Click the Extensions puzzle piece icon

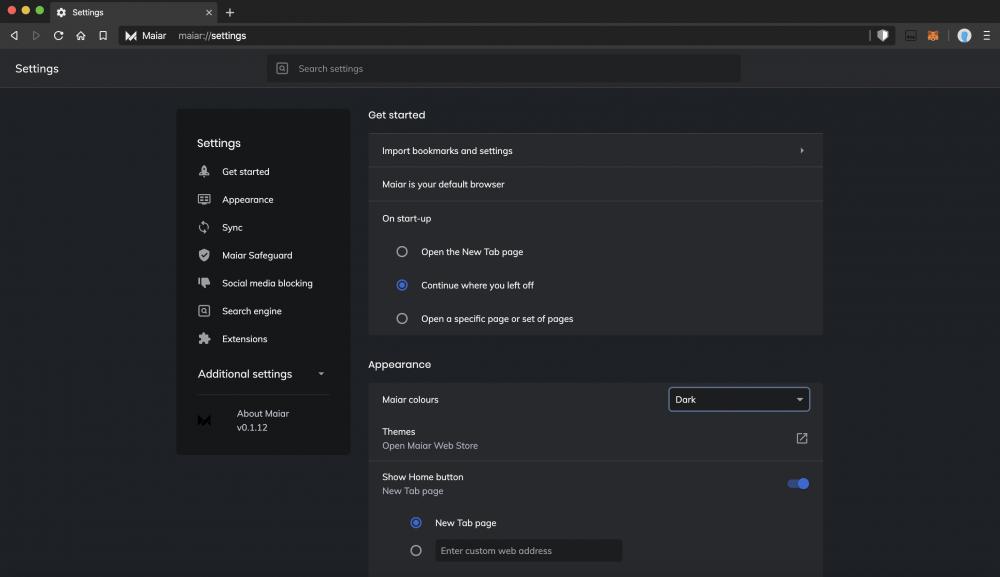click(x=205, y=339)
